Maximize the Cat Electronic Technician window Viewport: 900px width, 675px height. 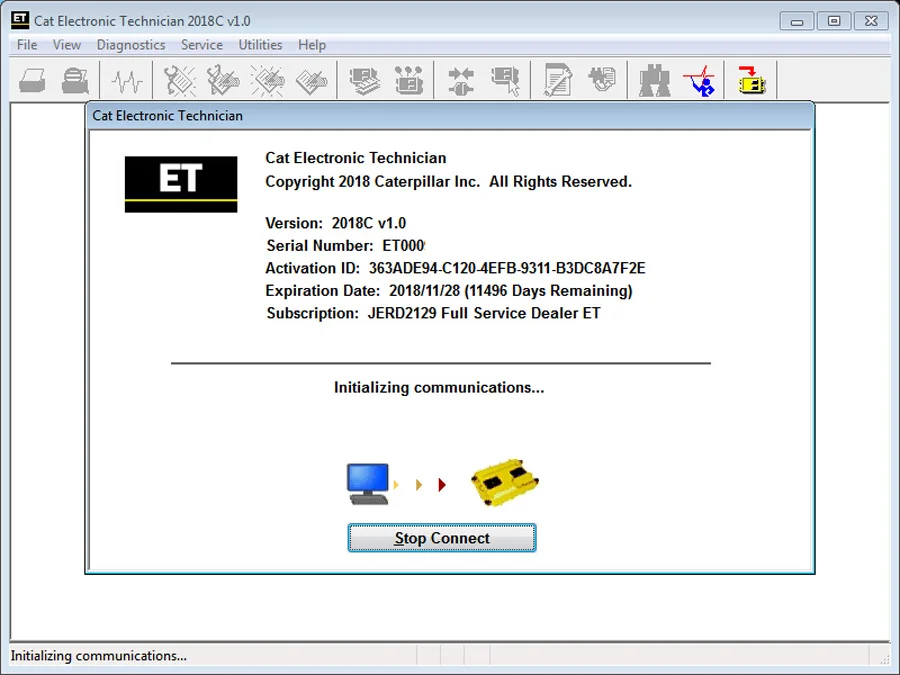pyautogui.click(x=833, y=21)
